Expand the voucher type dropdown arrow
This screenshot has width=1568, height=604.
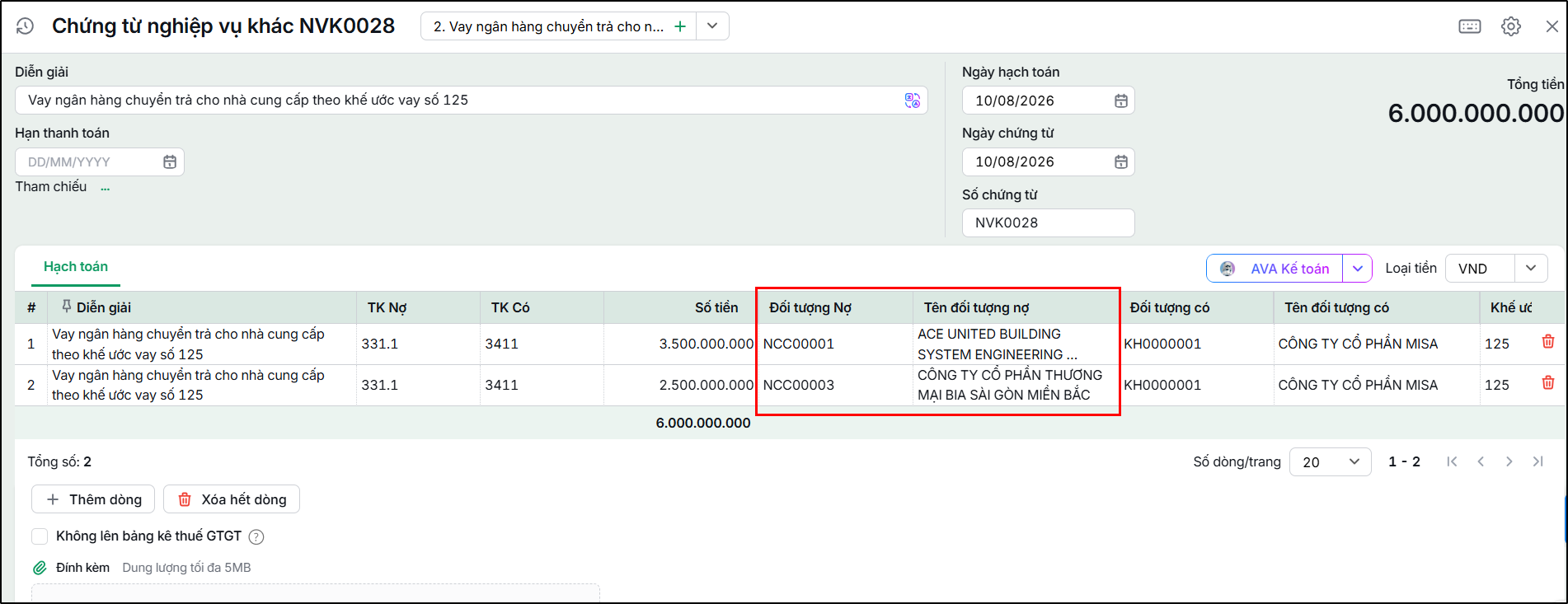(x=712, y=26)
